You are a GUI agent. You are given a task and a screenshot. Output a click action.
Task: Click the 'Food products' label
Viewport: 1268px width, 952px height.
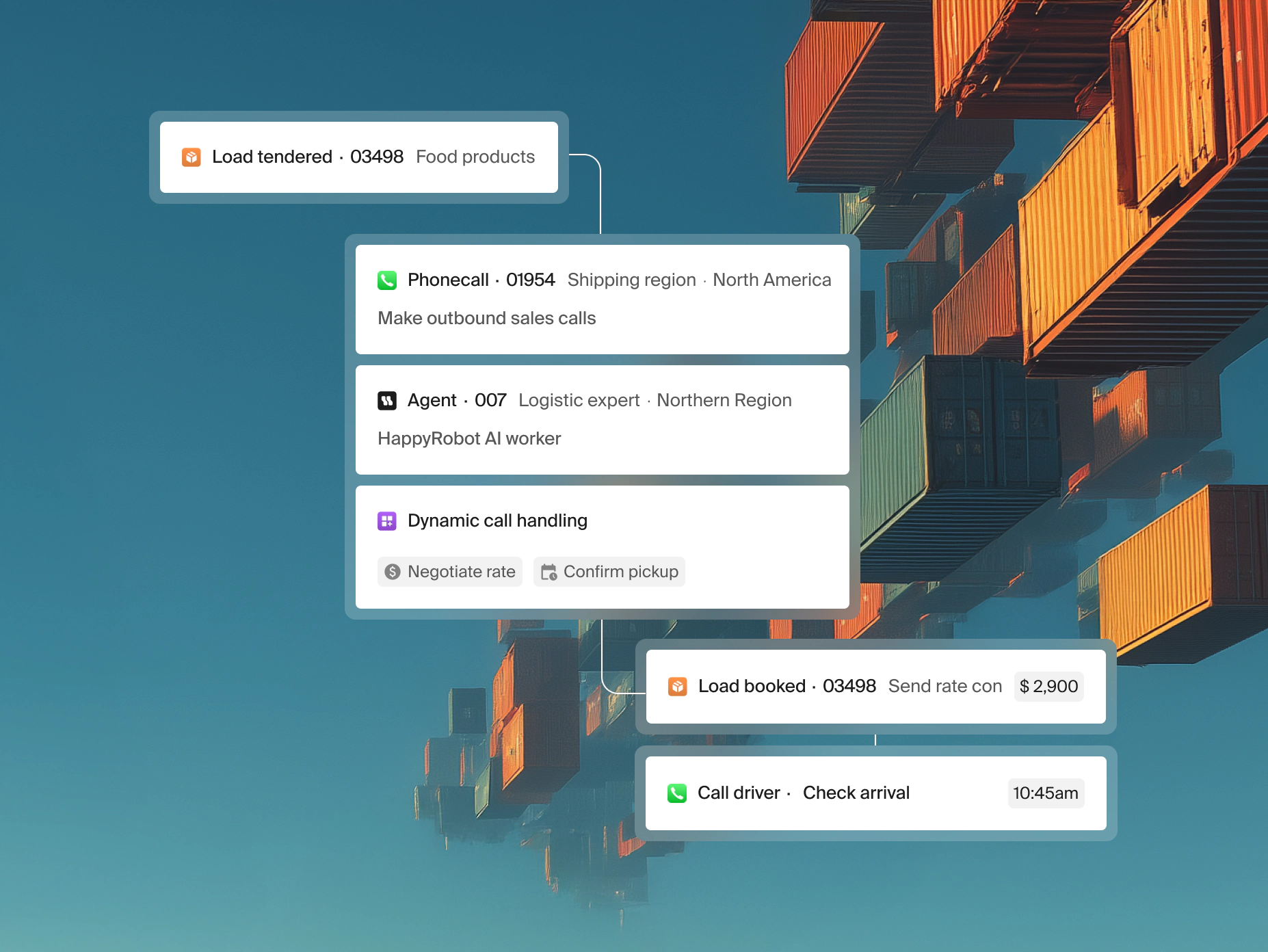point(475,157)
